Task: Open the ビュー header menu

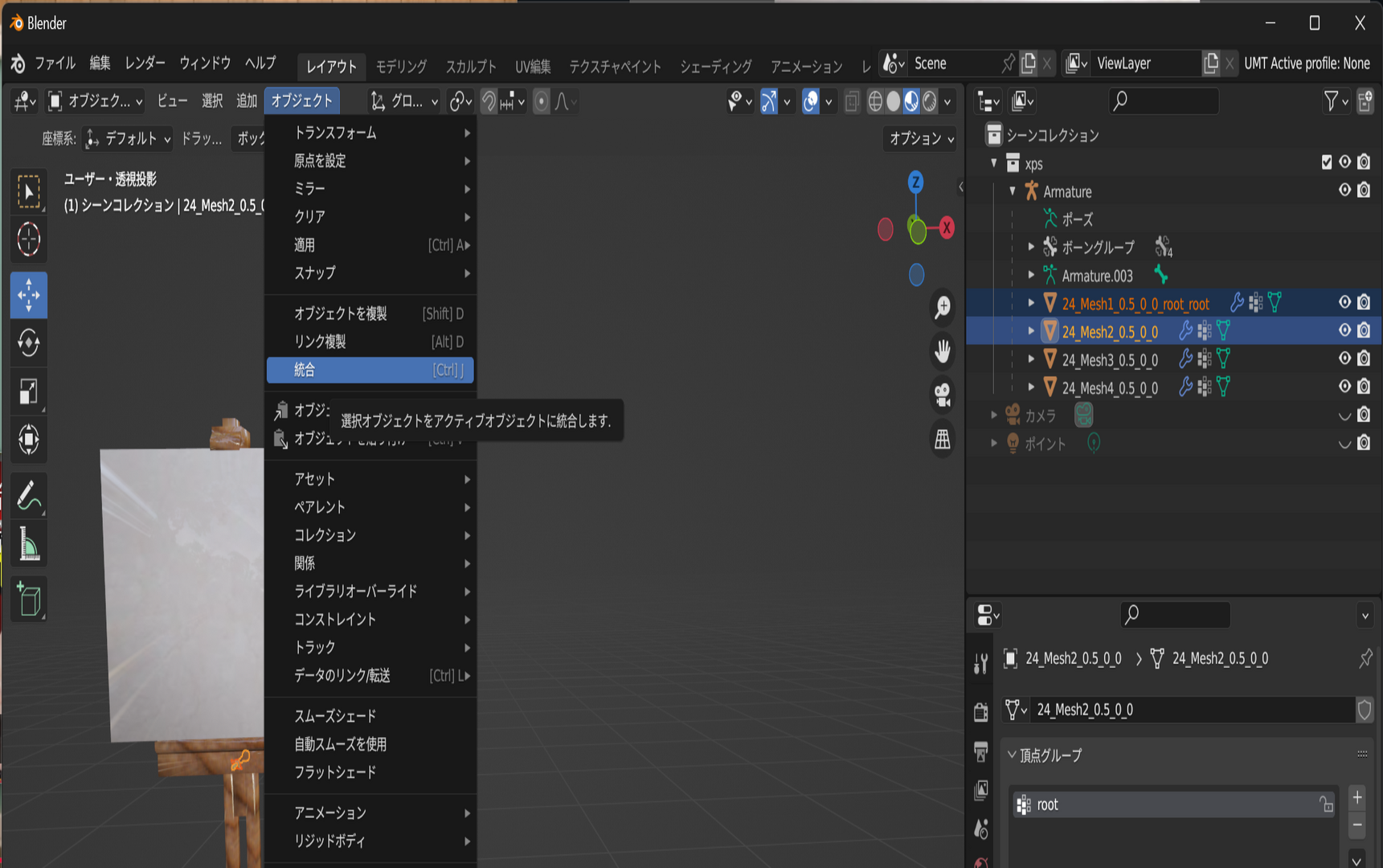Action: coord(172,101)
